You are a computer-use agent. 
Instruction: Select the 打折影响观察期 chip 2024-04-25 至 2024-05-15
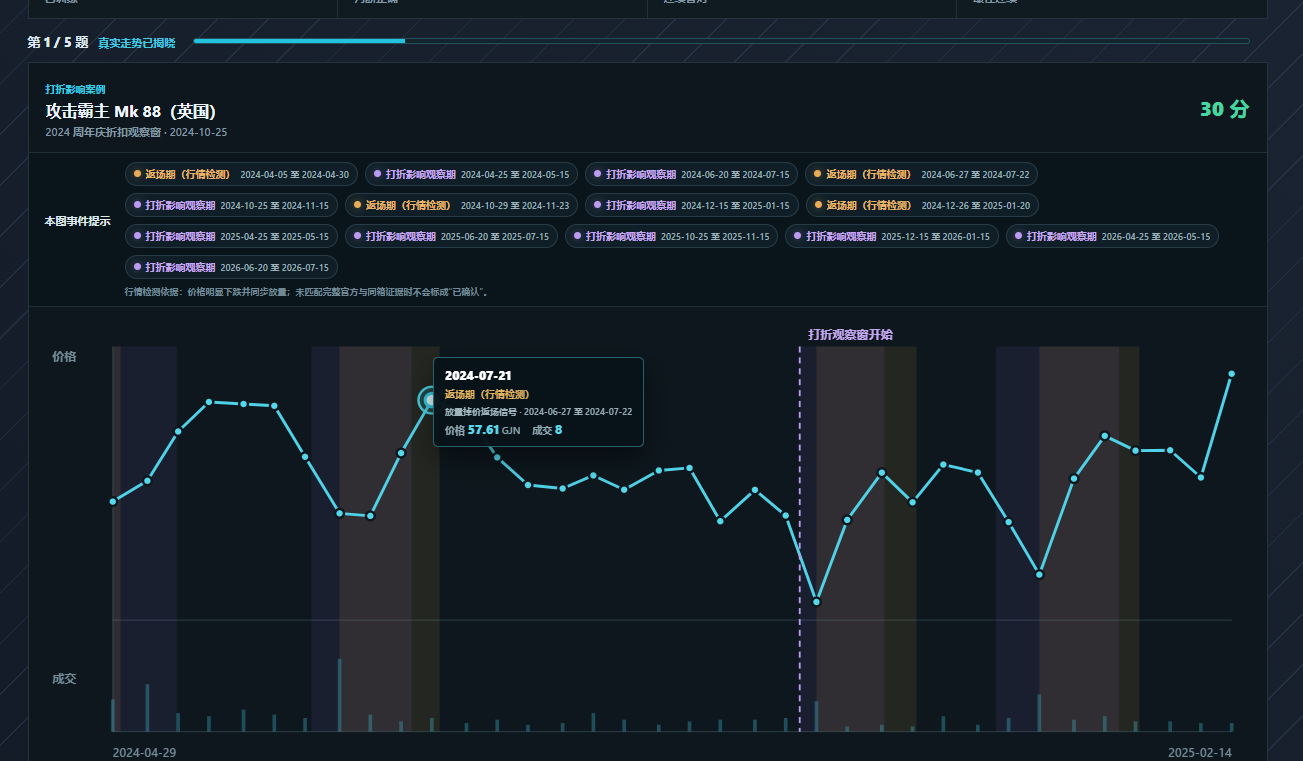click(471, 174)
